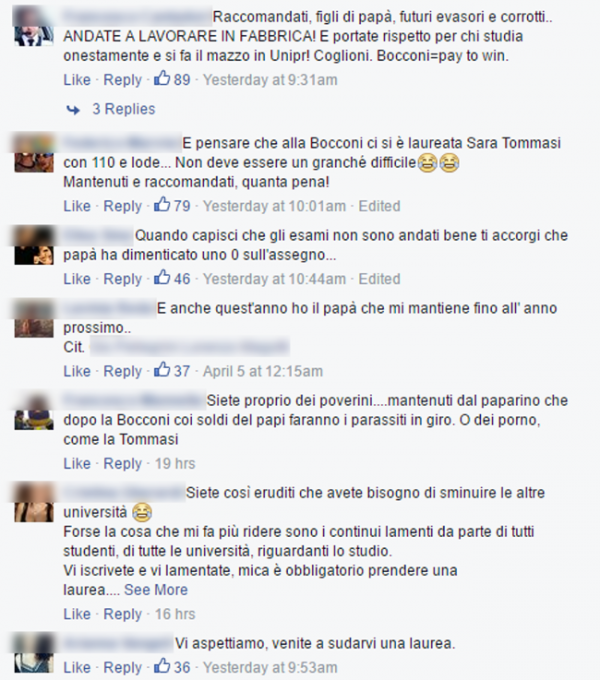Open the blurred tagged name after Cit.
This screenshot has width=600, height=680.
189,347
